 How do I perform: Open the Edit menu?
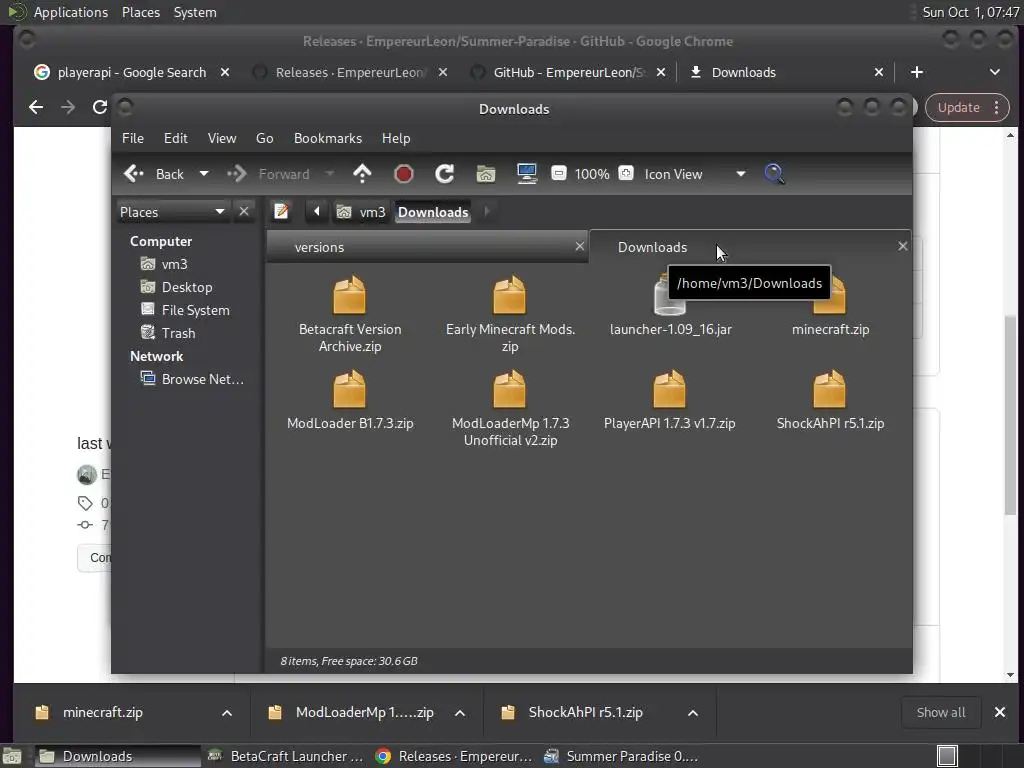pyautogui.click(x=176, y=138)
